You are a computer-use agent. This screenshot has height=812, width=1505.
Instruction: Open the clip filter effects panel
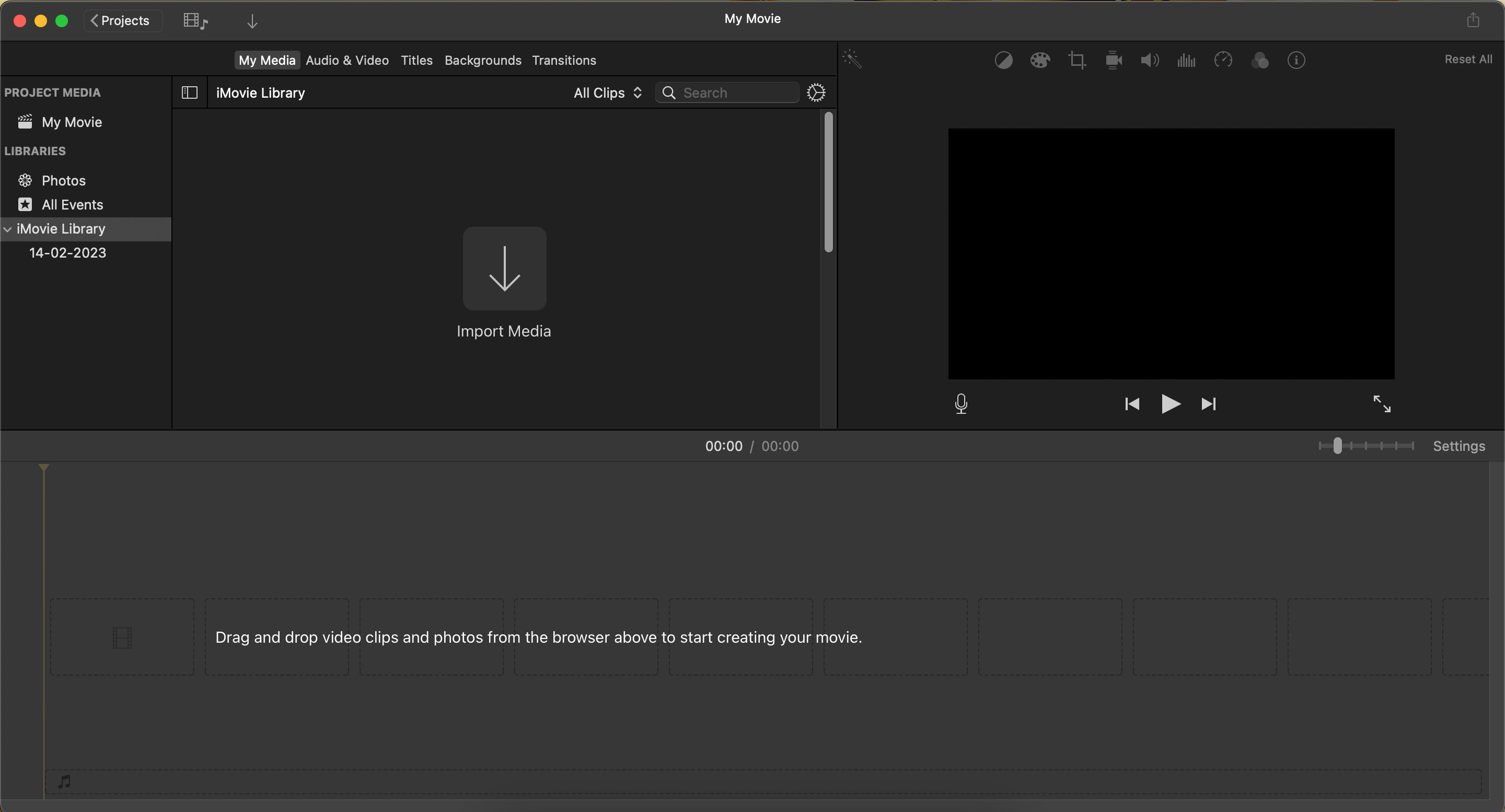click(1260, 60)
